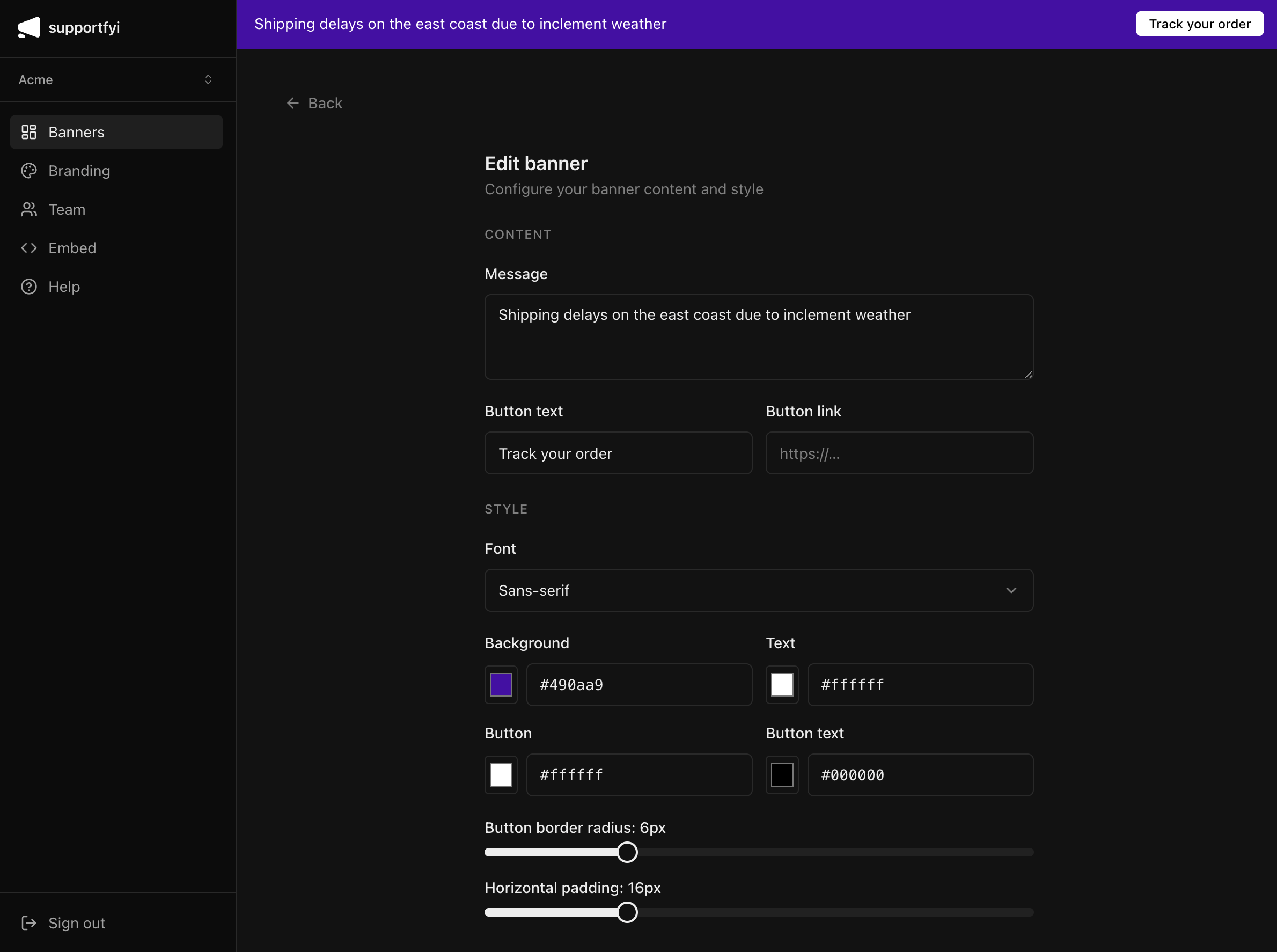Click the Sign out door icon
The height and width of the screenshot is (952, 1277).
[29, 922]
